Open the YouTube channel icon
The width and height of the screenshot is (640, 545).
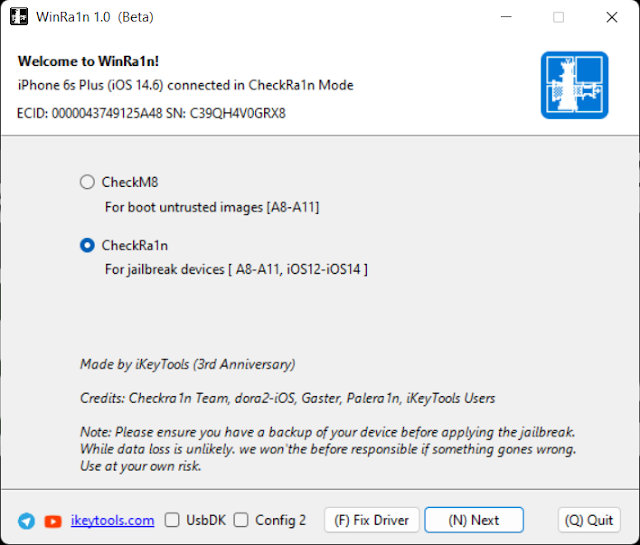click(x=53, y=521)
